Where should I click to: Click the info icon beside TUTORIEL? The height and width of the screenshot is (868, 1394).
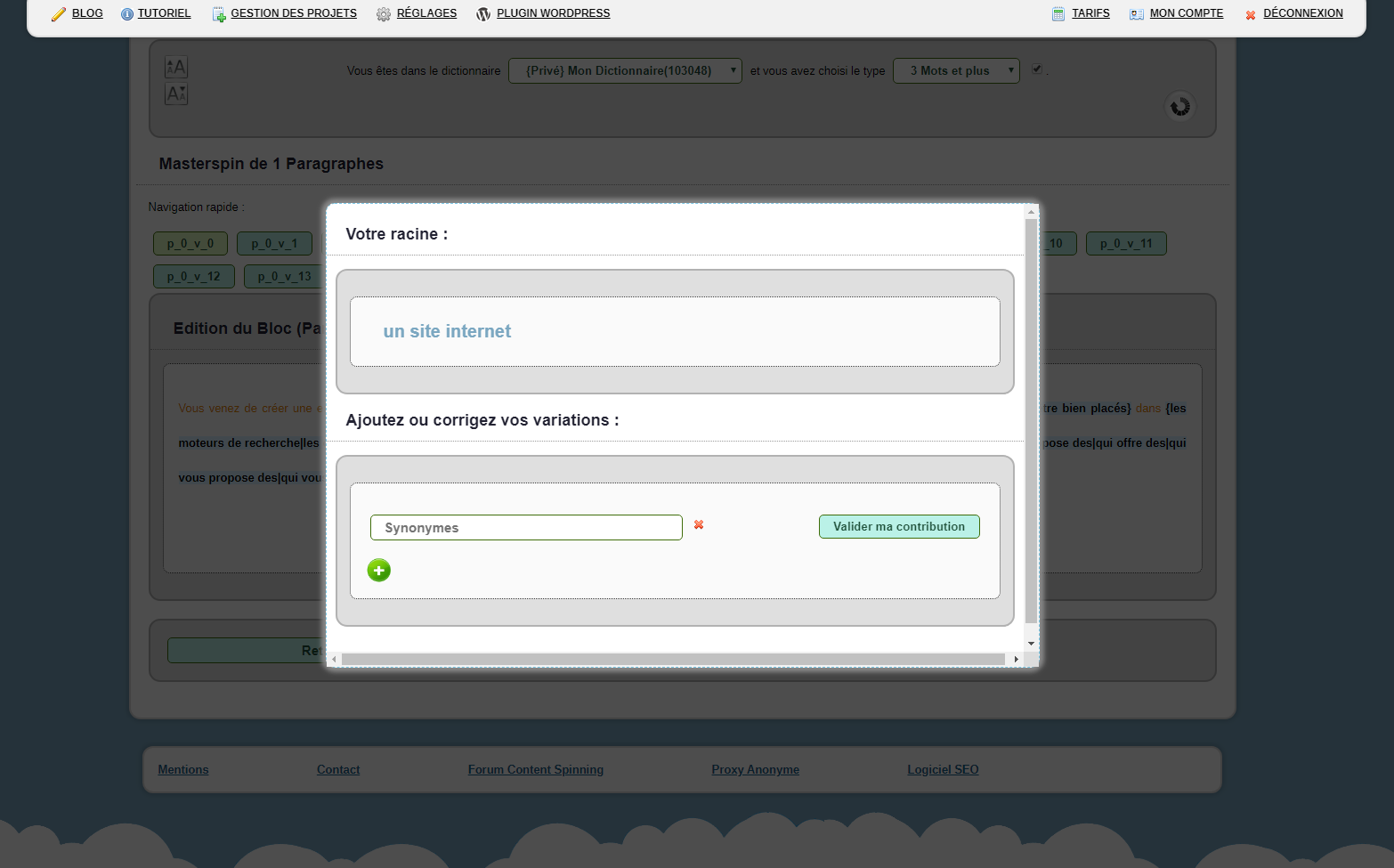coord(127,14)
